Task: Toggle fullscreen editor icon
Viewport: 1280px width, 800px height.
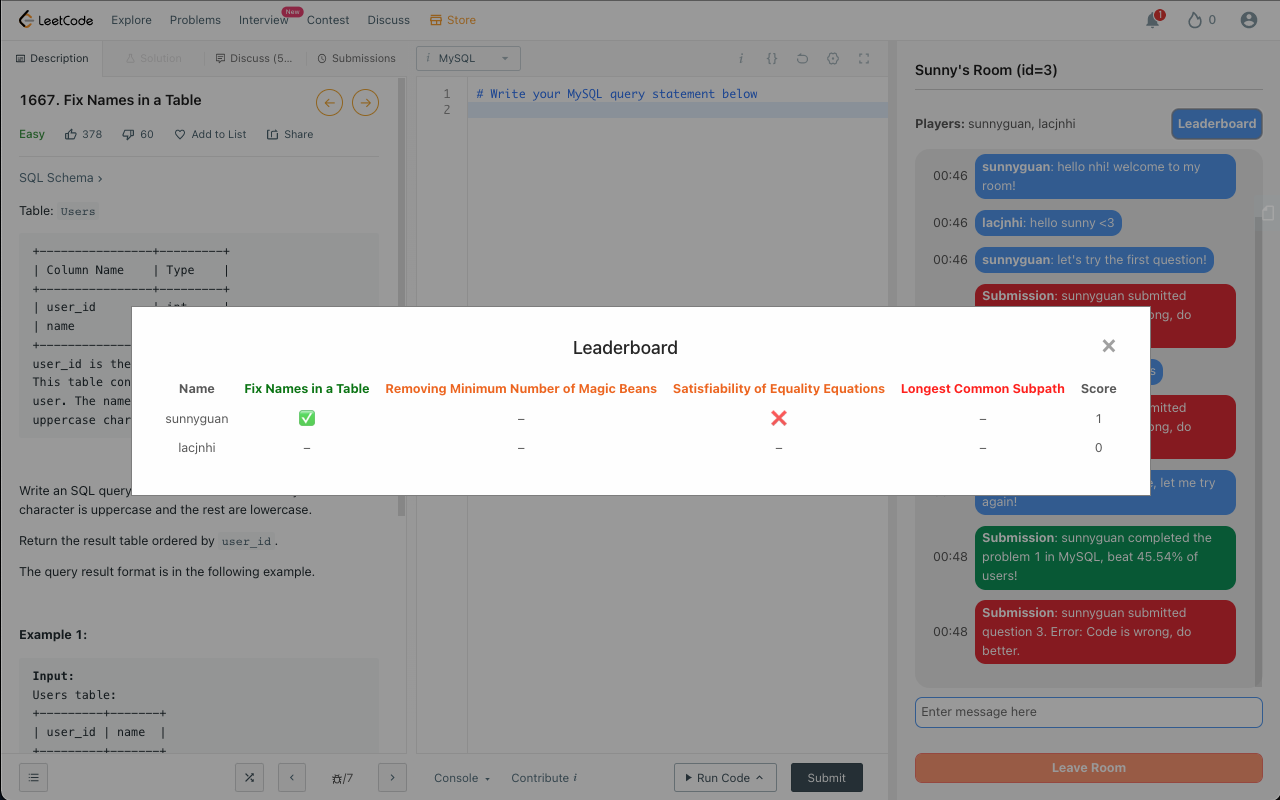Action: tap(864, 58)
